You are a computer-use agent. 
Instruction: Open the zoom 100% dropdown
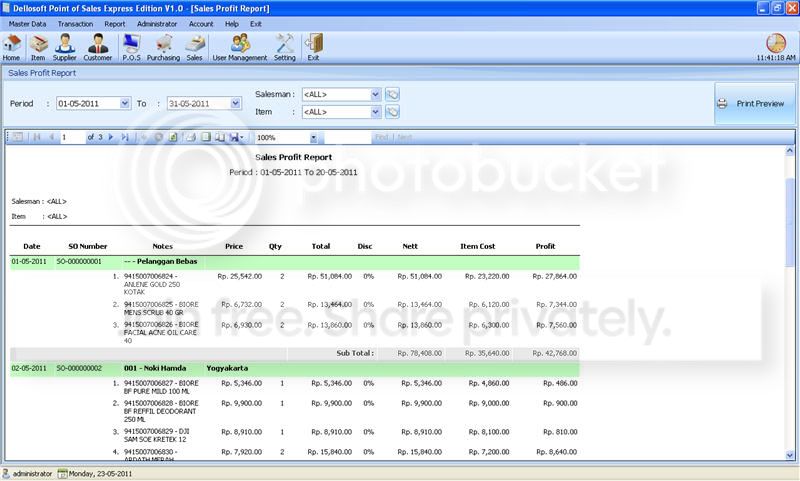click(x=313, y=138)
